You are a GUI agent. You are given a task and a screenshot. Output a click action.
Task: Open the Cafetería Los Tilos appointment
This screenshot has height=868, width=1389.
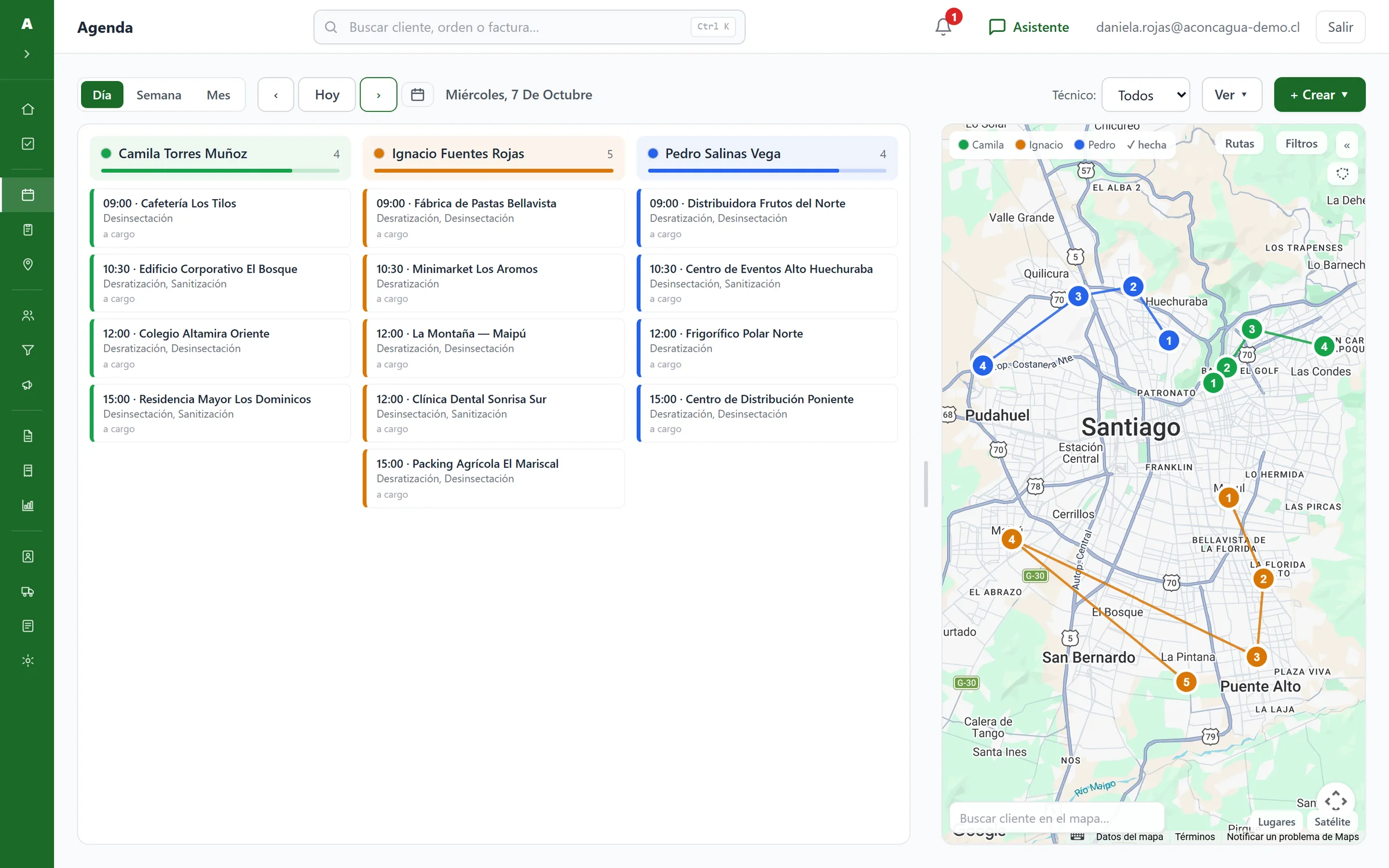(x=220, y=218)
